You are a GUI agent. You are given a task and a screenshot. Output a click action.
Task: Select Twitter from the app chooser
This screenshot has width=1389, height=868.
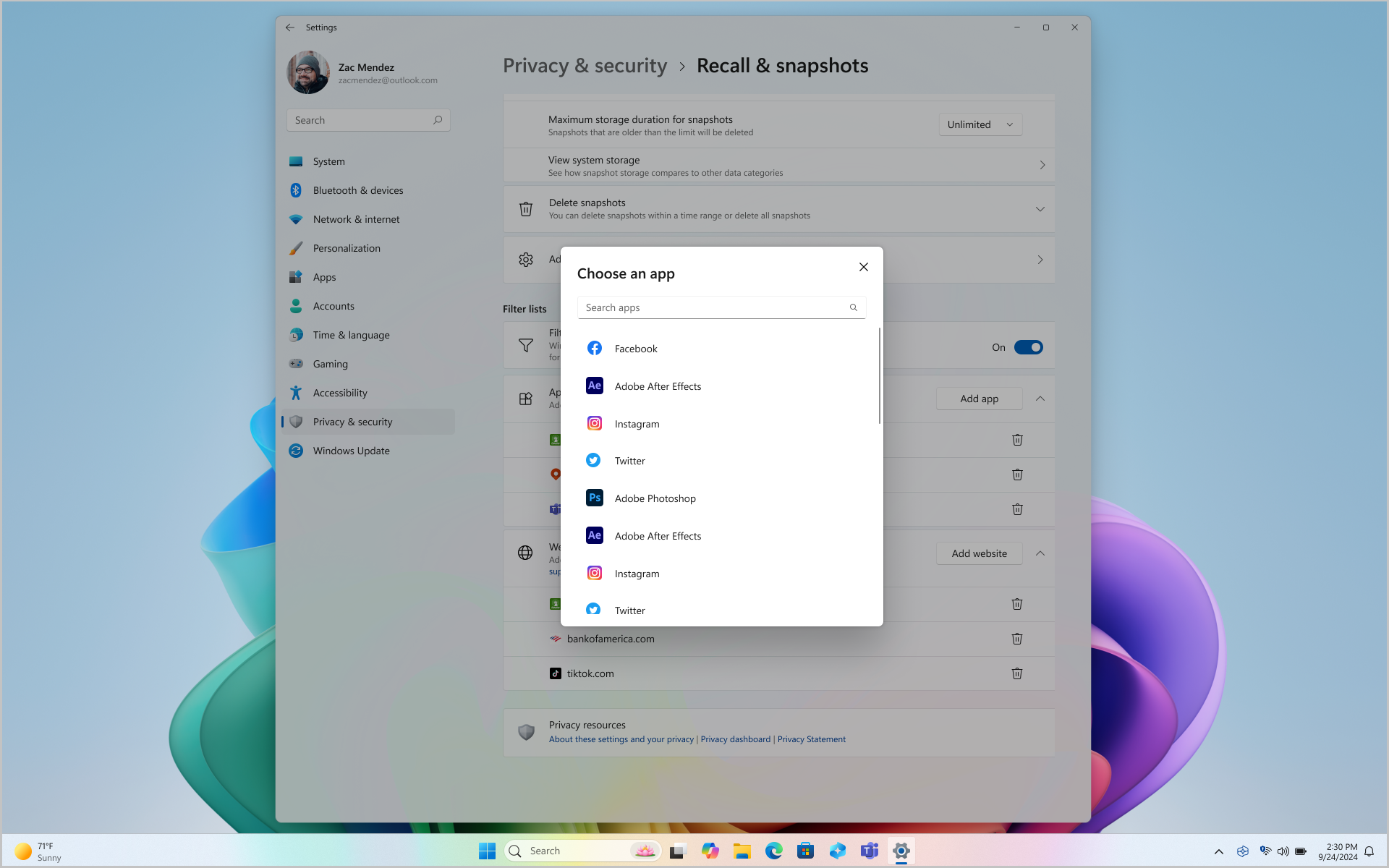point(629,460)
